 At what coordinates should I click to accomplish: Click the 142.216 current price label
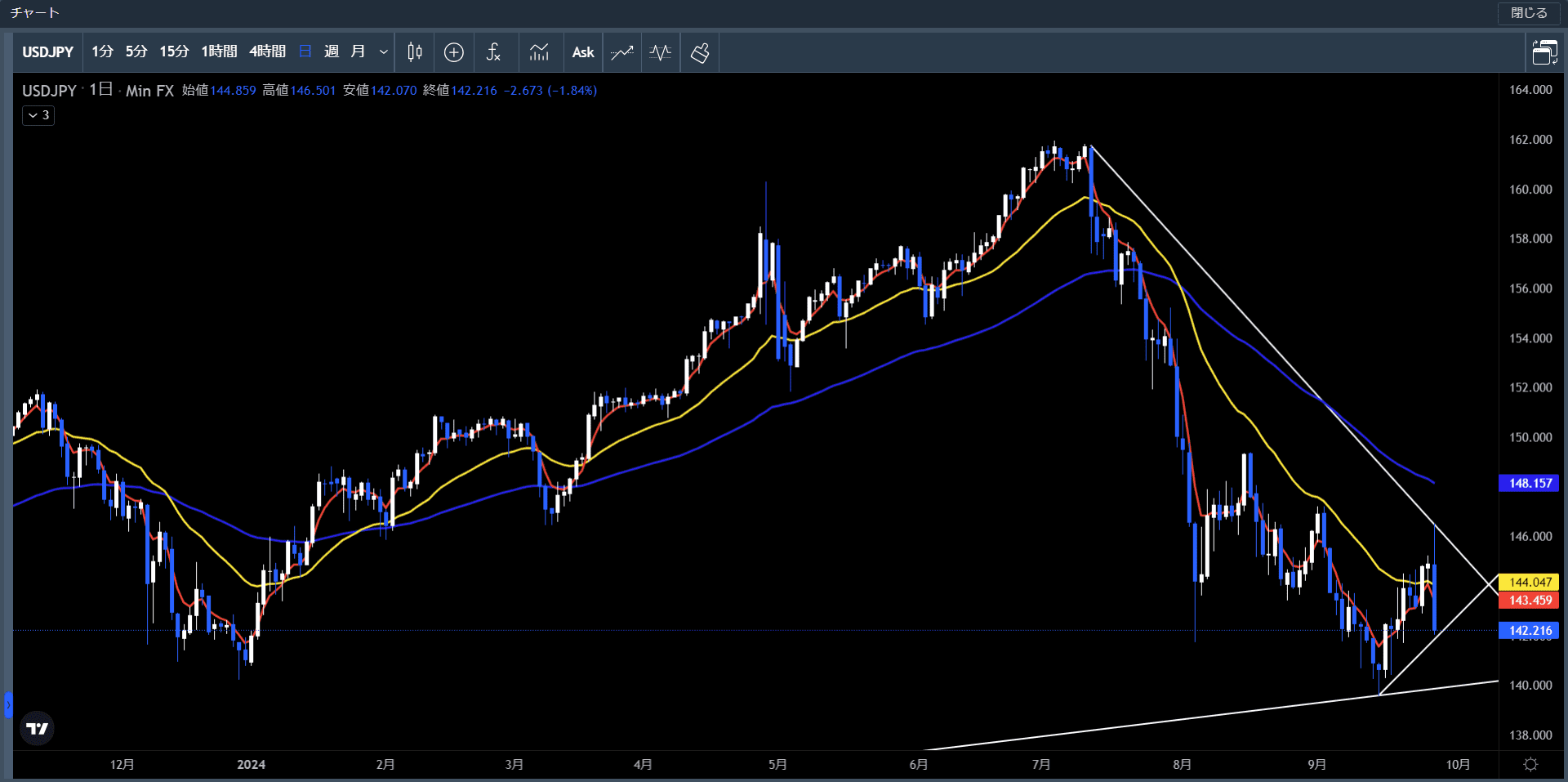point(1529,630)
